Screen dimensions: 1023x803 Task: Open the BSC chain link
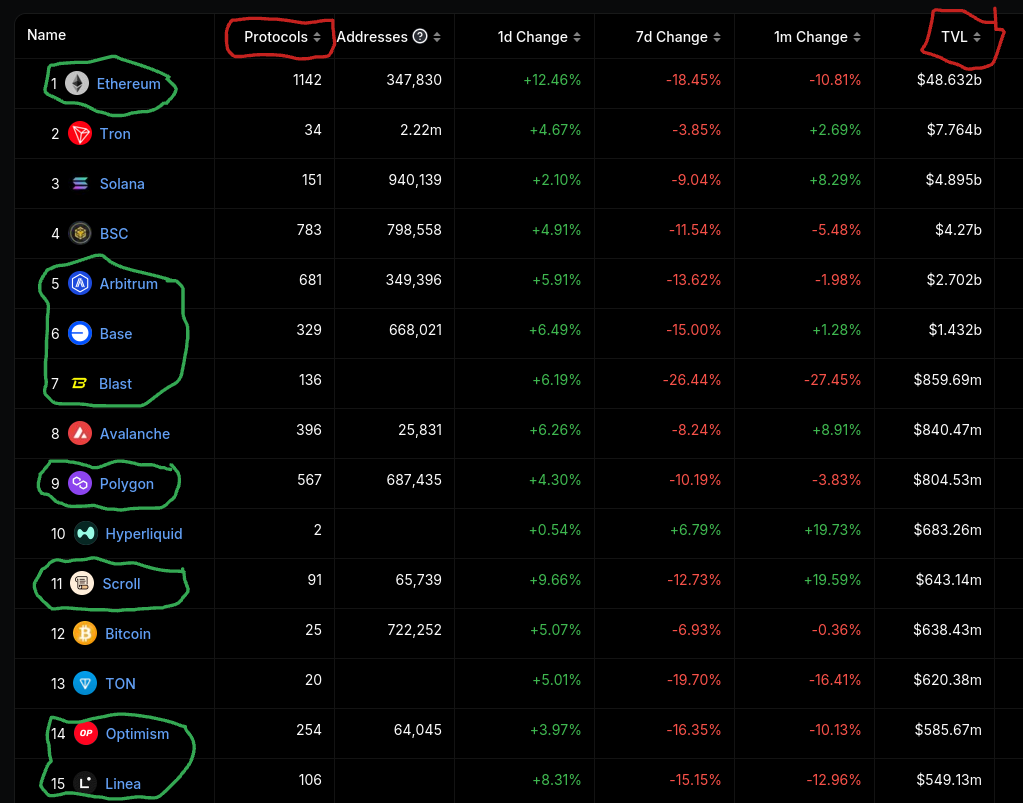tap(114, 234)
